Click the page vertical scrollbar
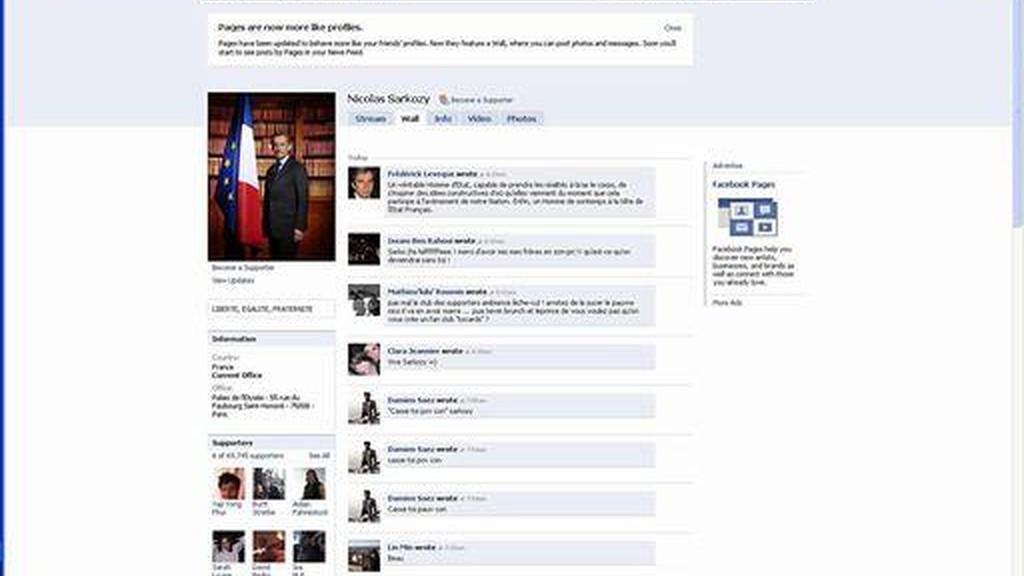This screenshot has height=576, width=1024. [x=1017, y=114]
